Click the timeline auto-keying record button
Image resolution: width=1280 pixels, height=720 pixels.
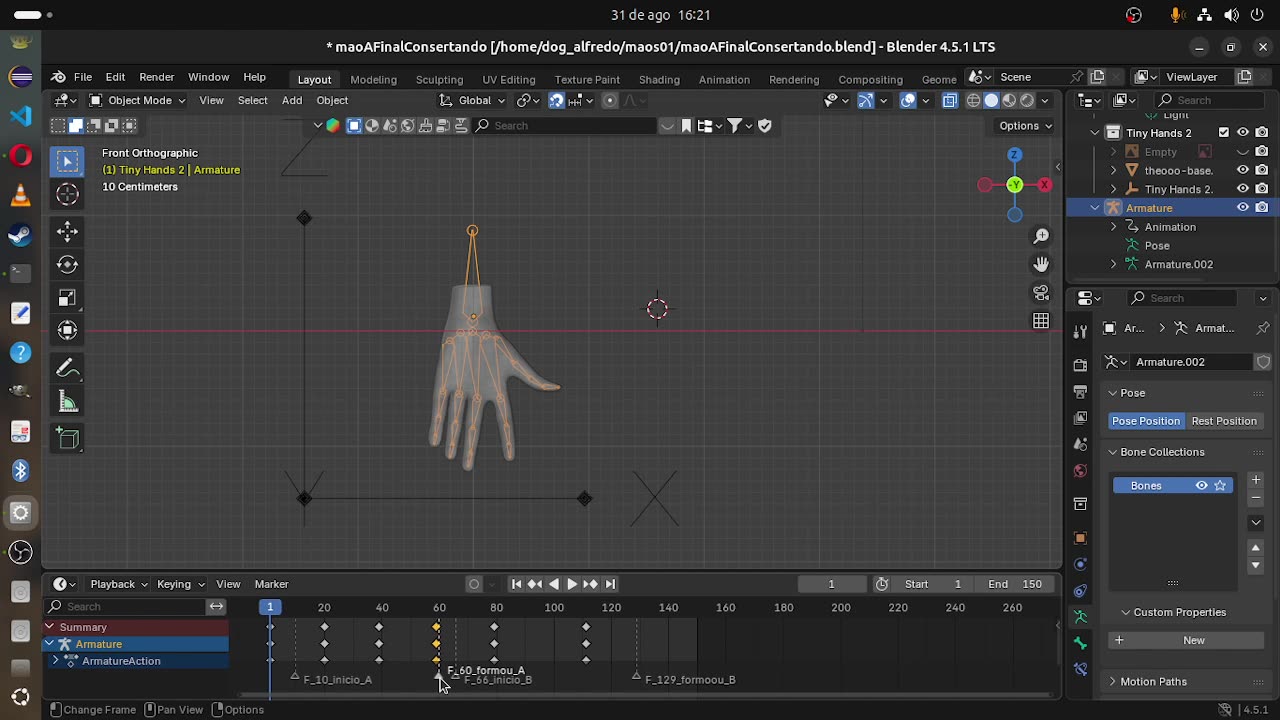(x=474, y=584)
